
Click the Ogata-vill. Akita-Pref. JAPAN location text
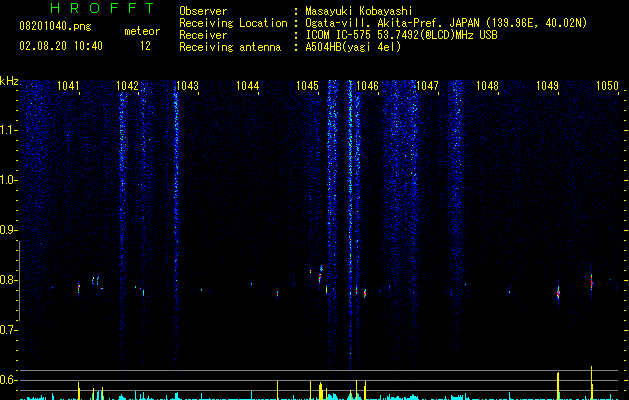(x=446, y=23)
